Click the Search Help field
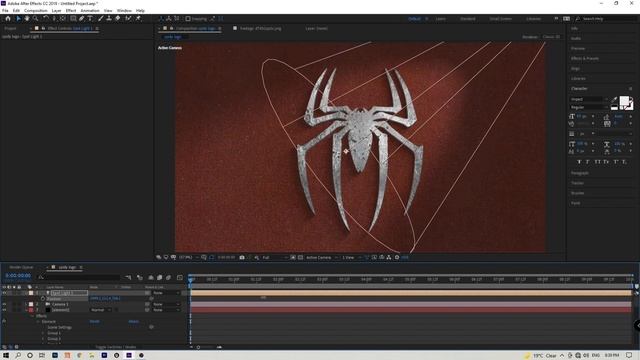Image resolution: width=640 pixels, height=360 pixels. tap(606, 18)
